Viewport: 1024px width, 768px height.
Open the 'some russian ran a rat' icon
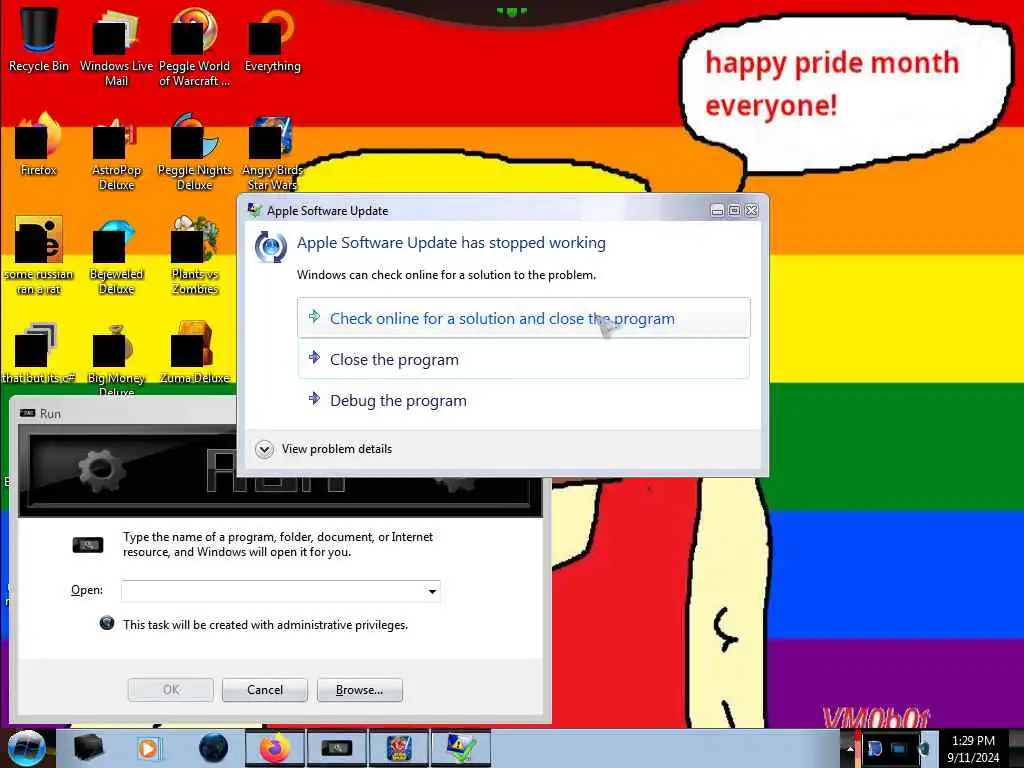[x=39, y=255]
